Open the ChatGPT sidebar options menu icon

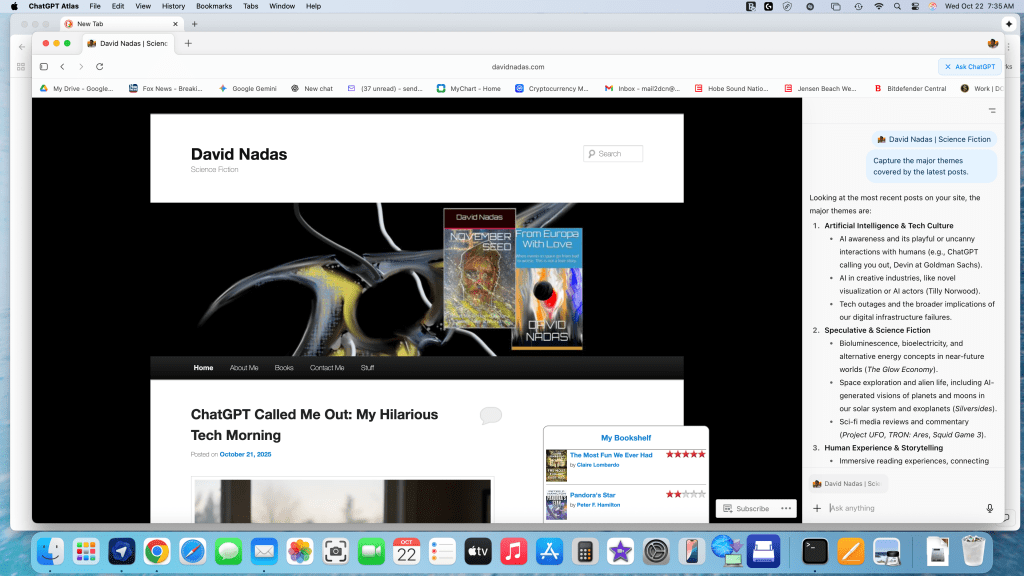tap(991, 110)
